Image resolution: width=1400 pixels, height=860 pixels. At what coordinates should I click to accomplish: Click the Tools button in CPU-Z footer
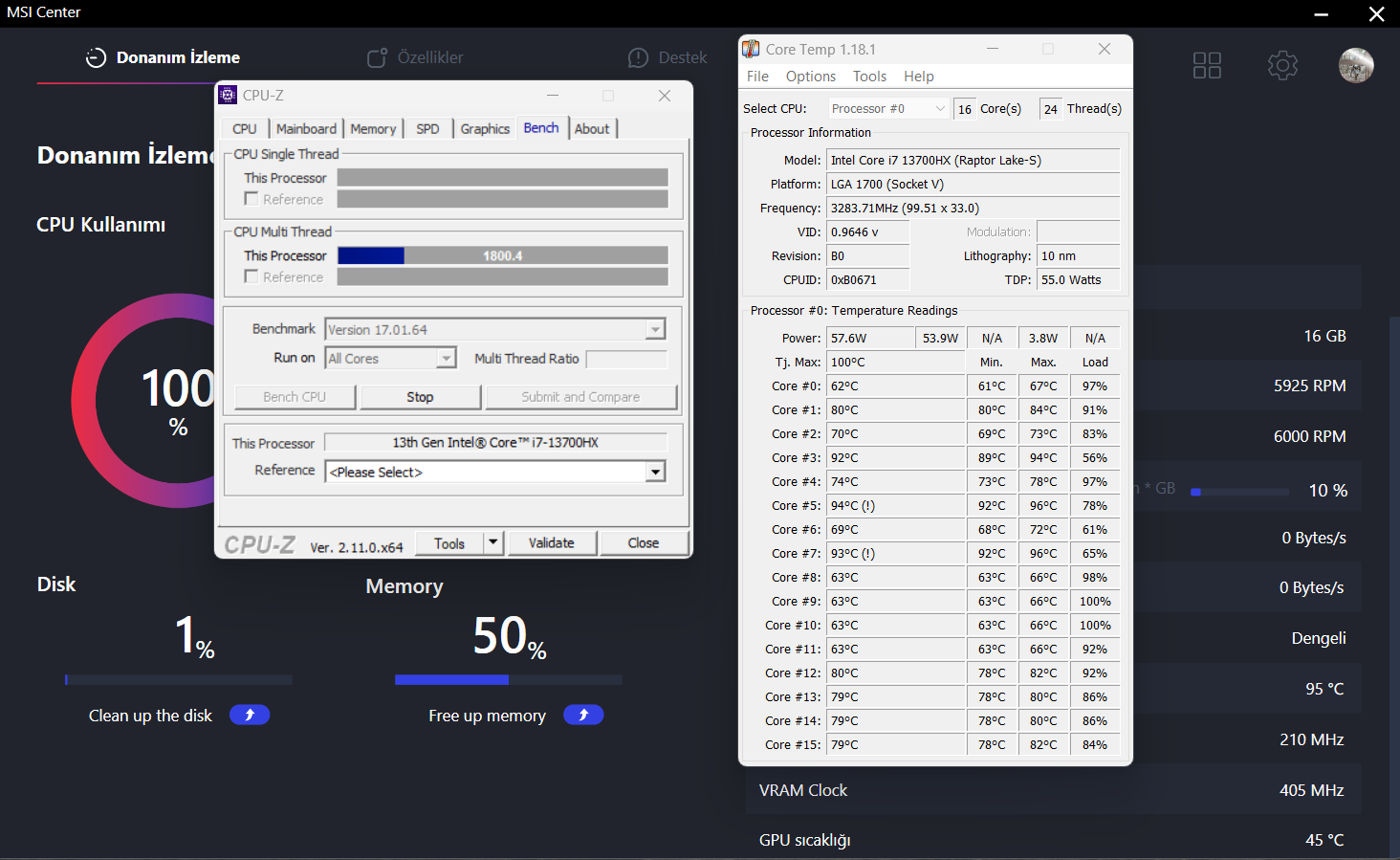click(449, 543)
